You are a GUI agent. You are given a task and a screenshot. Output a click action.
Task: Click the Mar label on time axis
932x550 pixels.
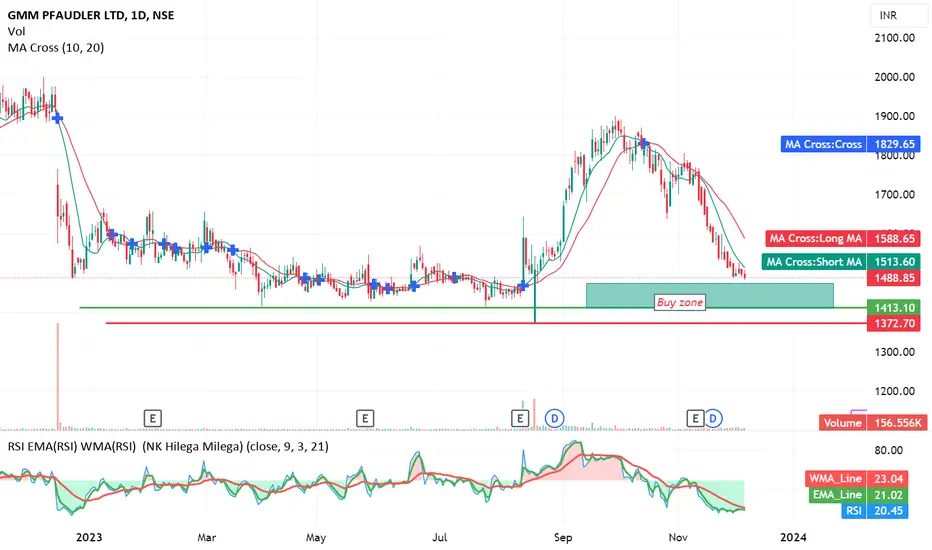(x=206, y=538)
